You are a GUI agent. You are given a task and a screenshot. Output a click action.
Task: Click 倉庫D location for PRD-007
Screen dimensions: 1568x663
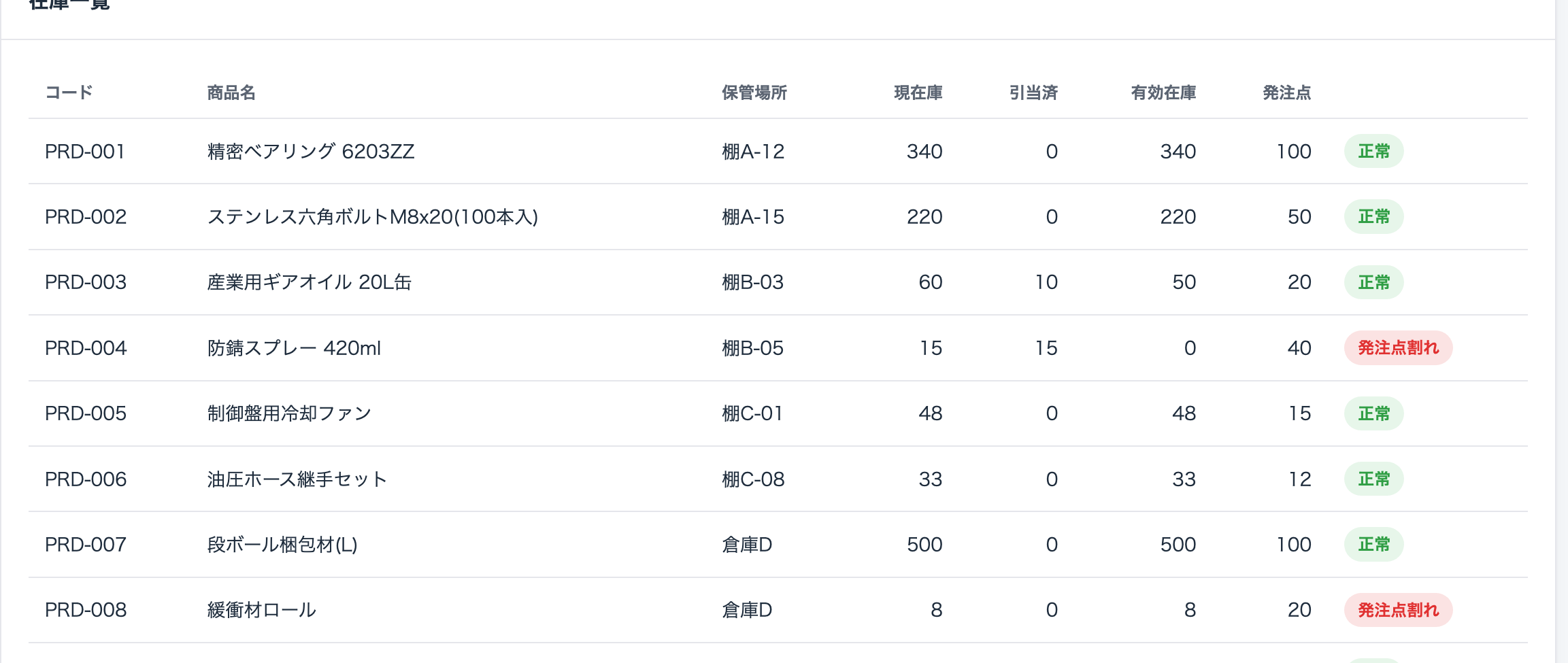747,545
